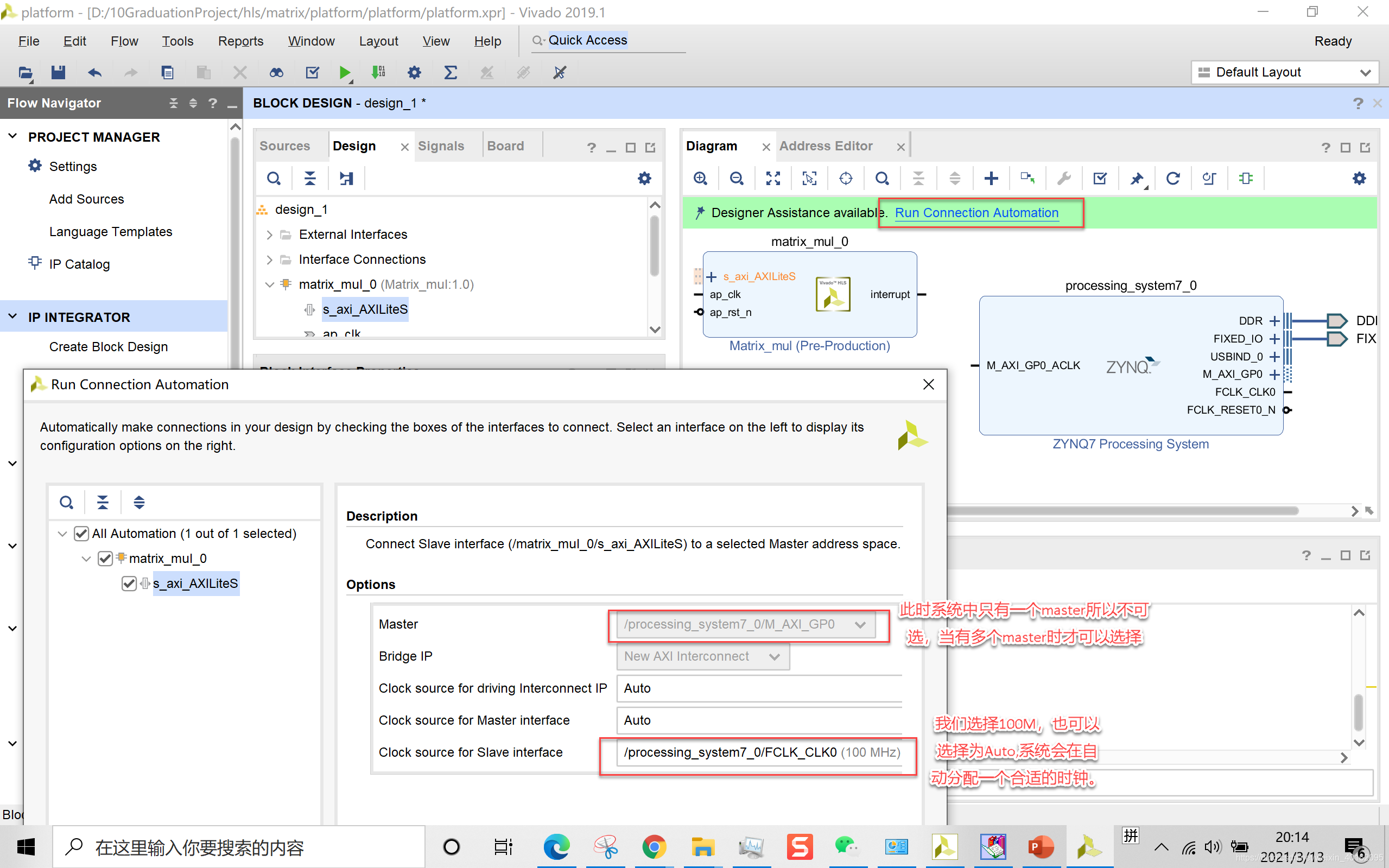Click the green Run Synthesis play icon
The image size is (1389, 868).
coord(344,72)
